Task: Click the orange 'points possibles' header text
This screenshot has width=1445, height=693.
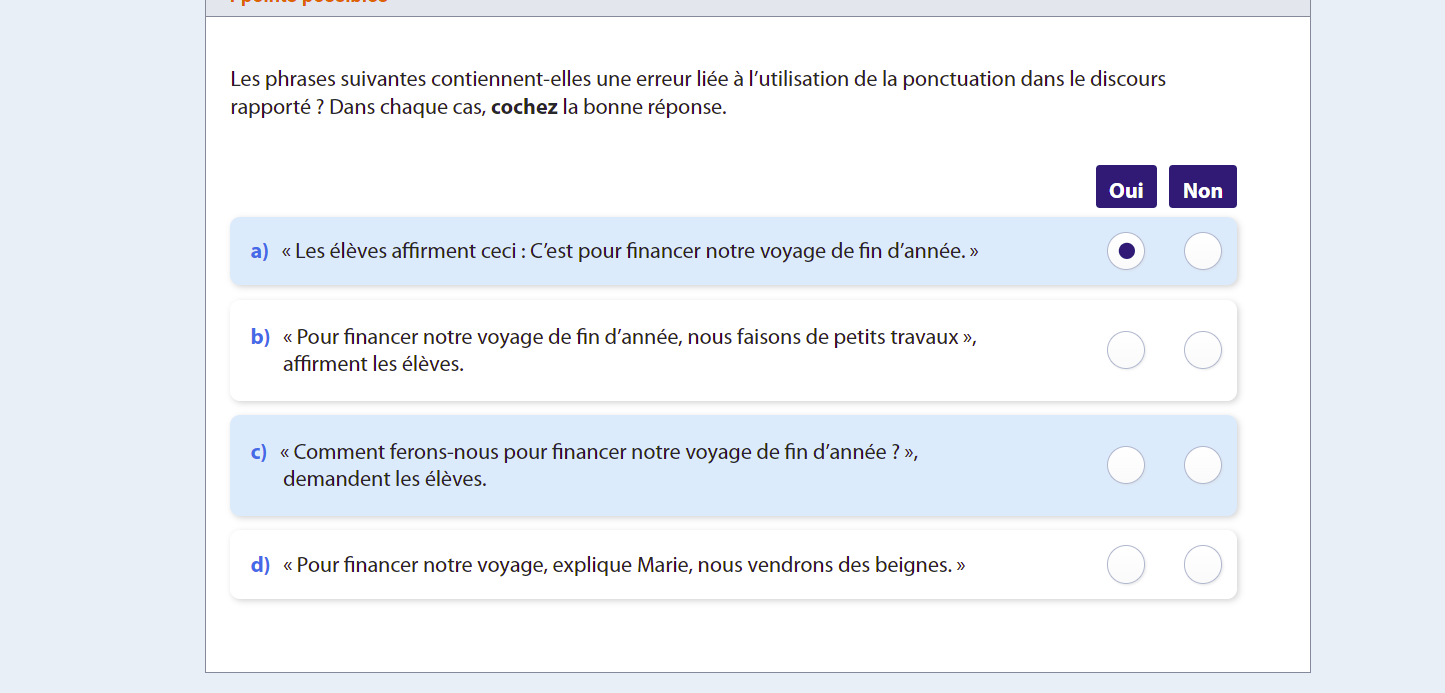Action: tap(309, 2)
